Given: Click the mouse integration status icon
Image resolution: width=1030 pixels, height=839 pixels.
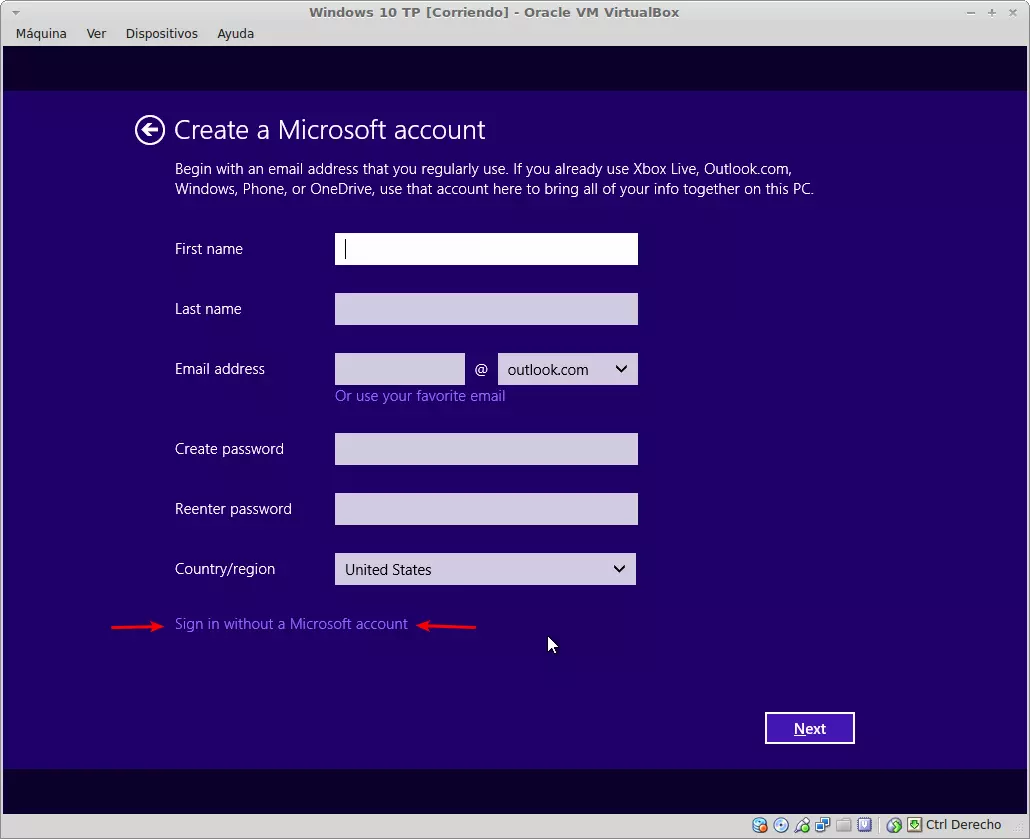Looking at the screenshot, I should click(x=894, y=825).
